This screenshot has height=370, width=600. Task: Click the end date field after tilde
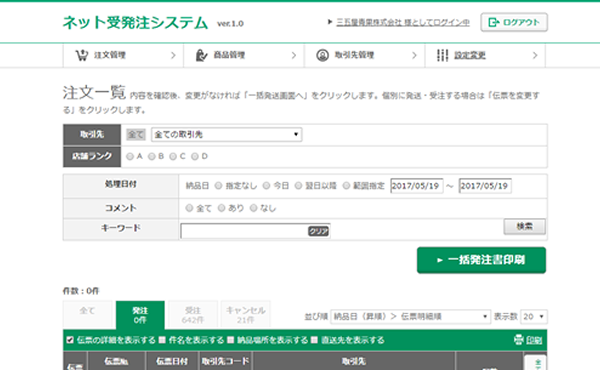(485, 186)
